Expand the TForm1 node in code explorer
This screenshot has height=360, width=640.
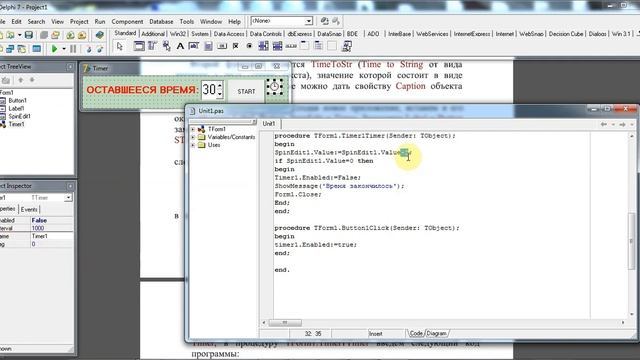(193, 129)
